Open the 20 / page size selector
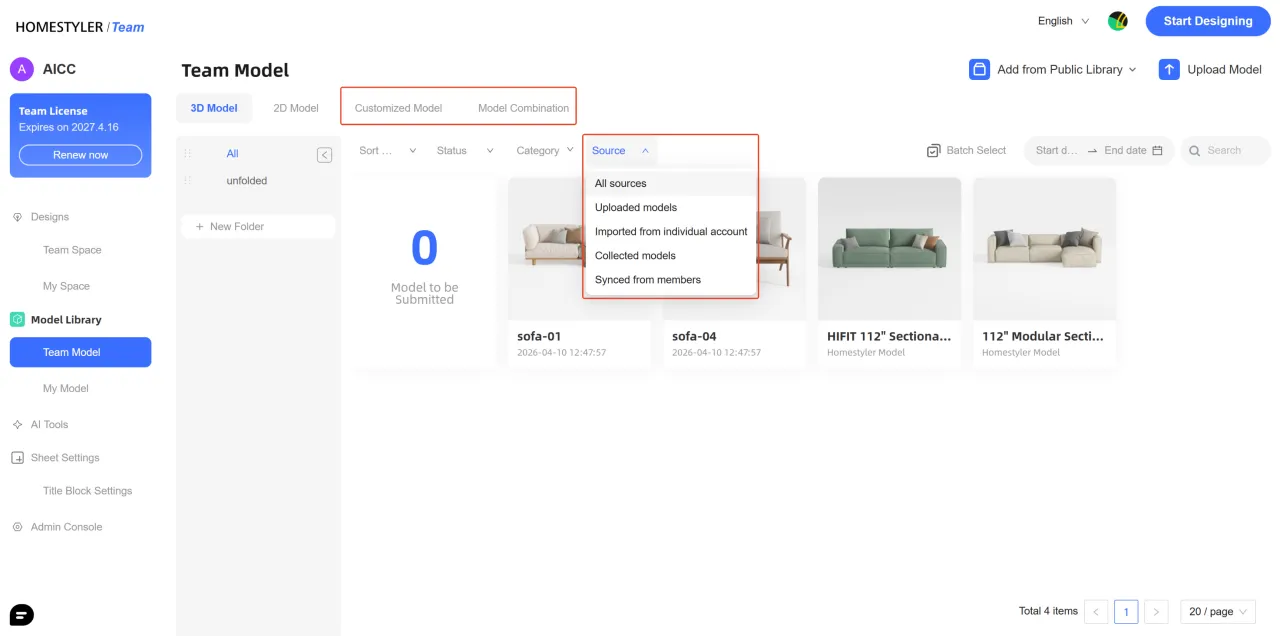Image resolution: width=1280 pixels, height=636 pixels. pos(1217,611)
